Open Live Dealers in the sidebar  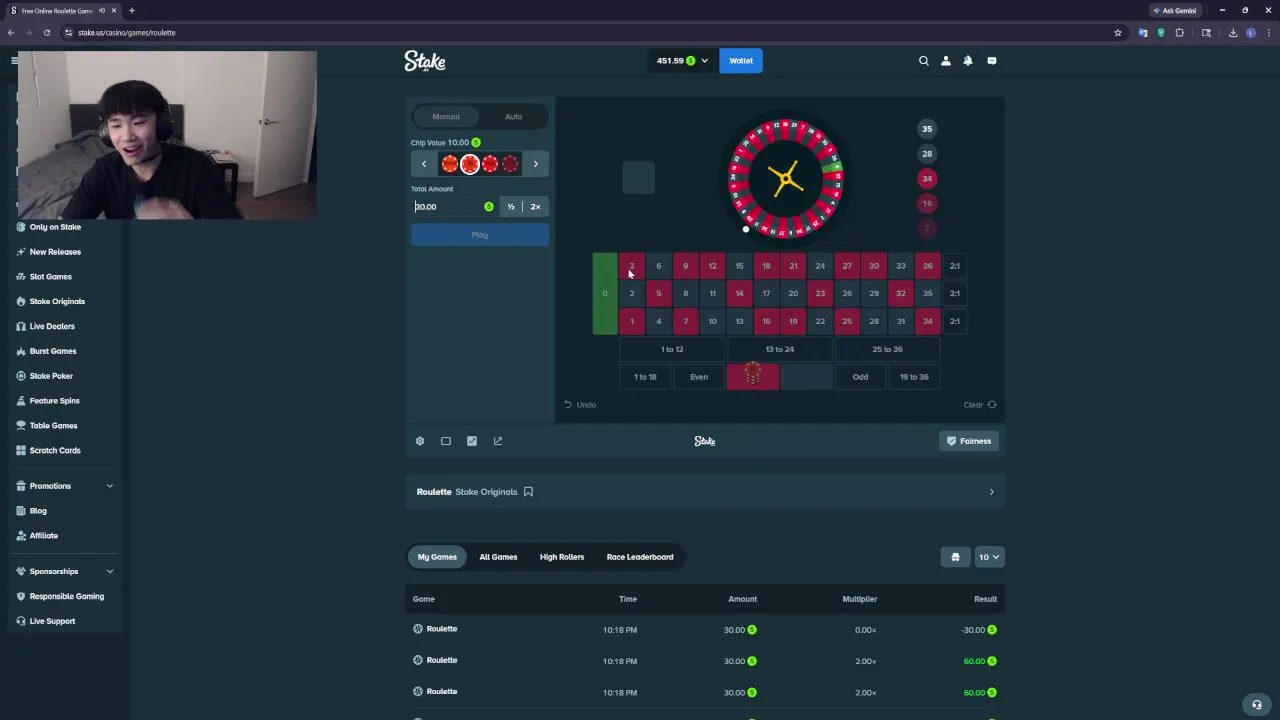[50, 326]
